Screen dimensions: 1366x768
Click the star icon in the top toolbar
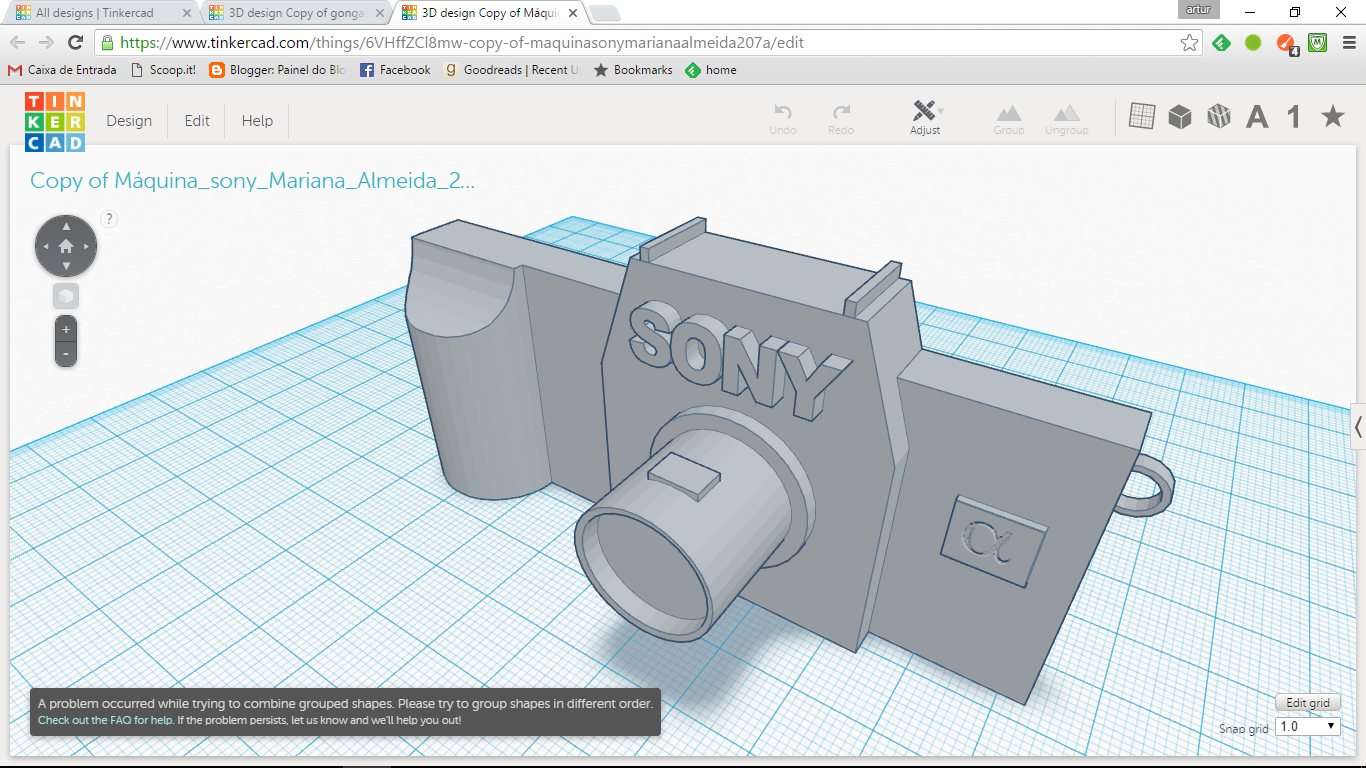point(1333,116)
